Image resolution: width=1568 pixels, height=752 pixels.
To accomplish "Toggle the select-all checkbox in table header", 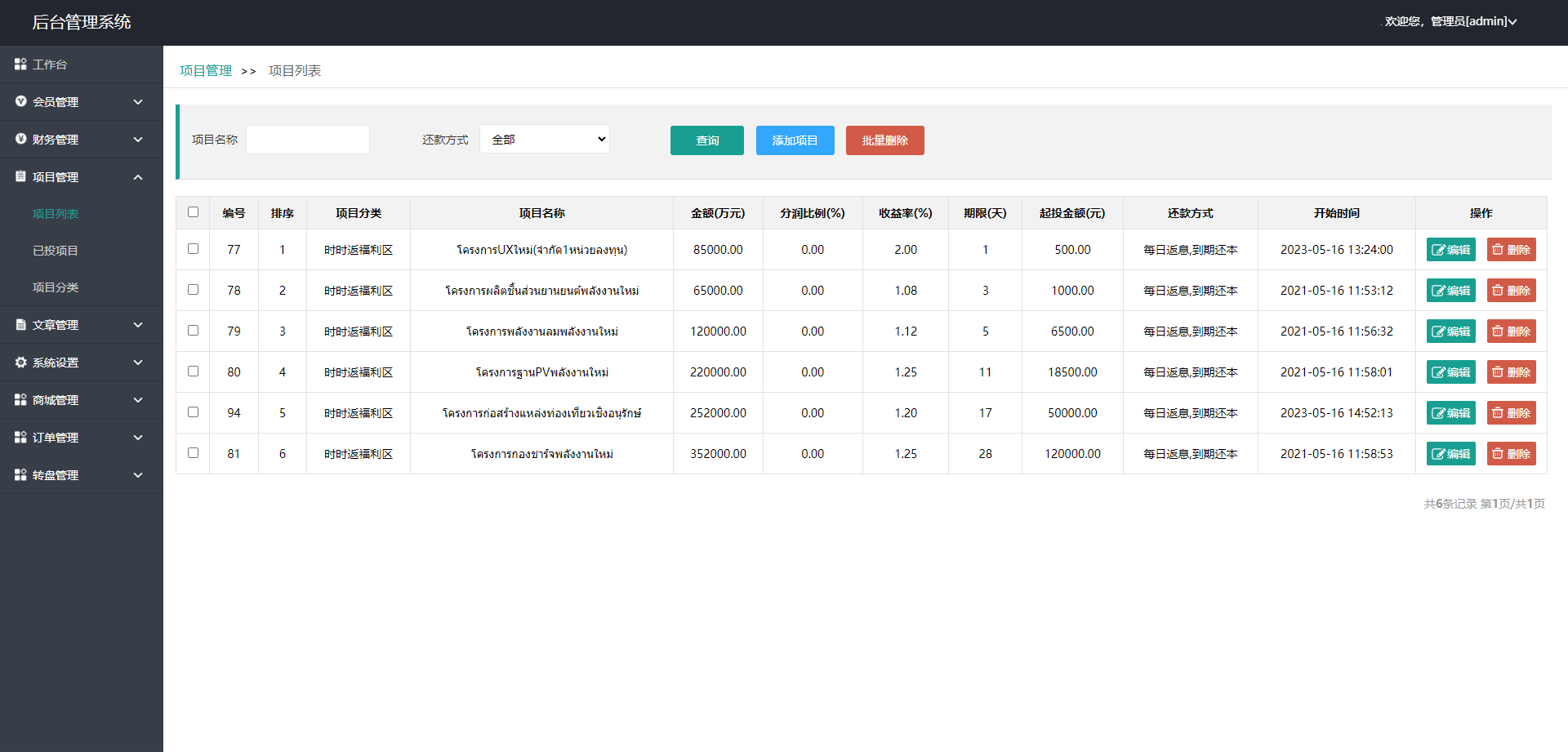I will [193, 212].
